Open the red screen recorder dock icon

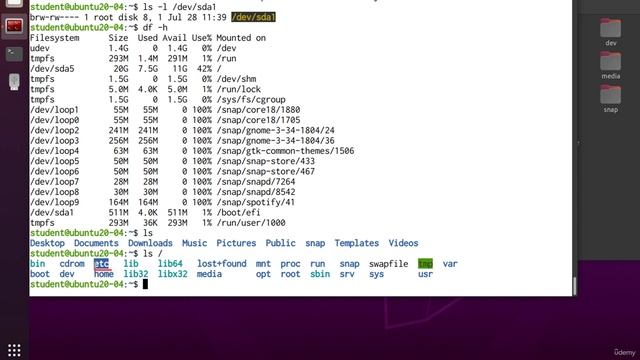(14, 27)
